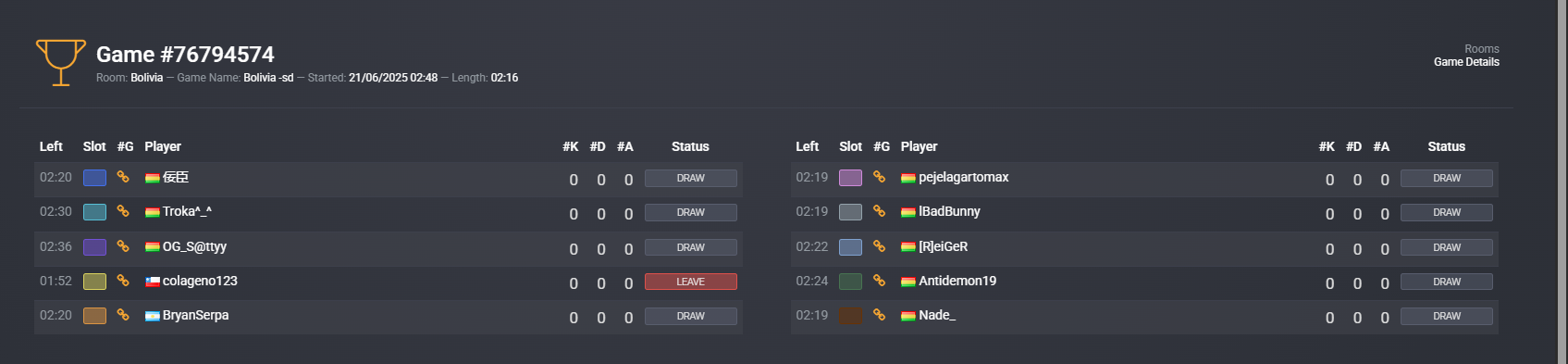The height and width of the screenshot is (364, 1568).
Task: Click the purple slot swatch of pejelagartomax
Action: coord(850,178)
